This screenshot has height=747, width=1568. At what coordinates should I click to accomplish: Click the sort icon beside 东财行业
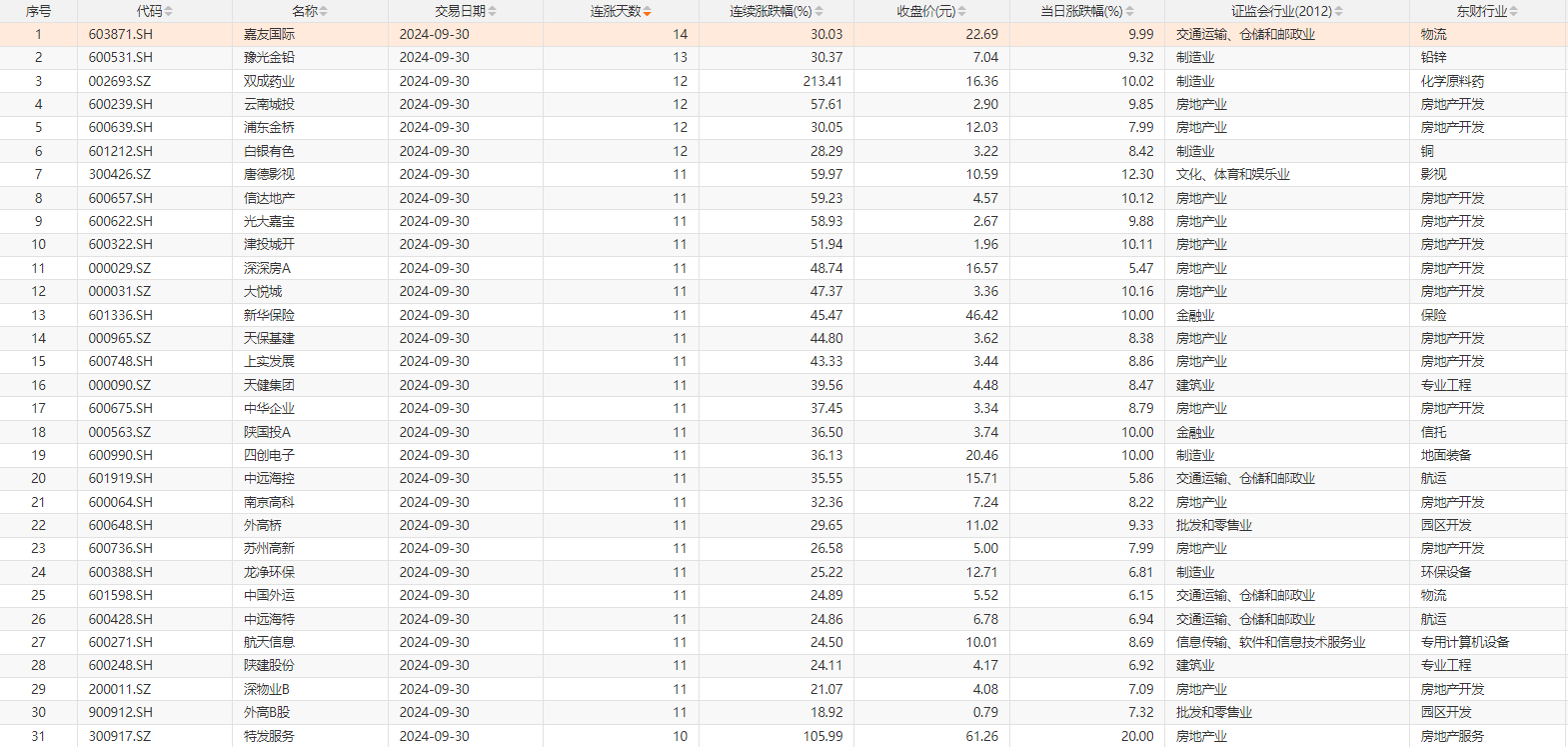(x=1513, y=11)
